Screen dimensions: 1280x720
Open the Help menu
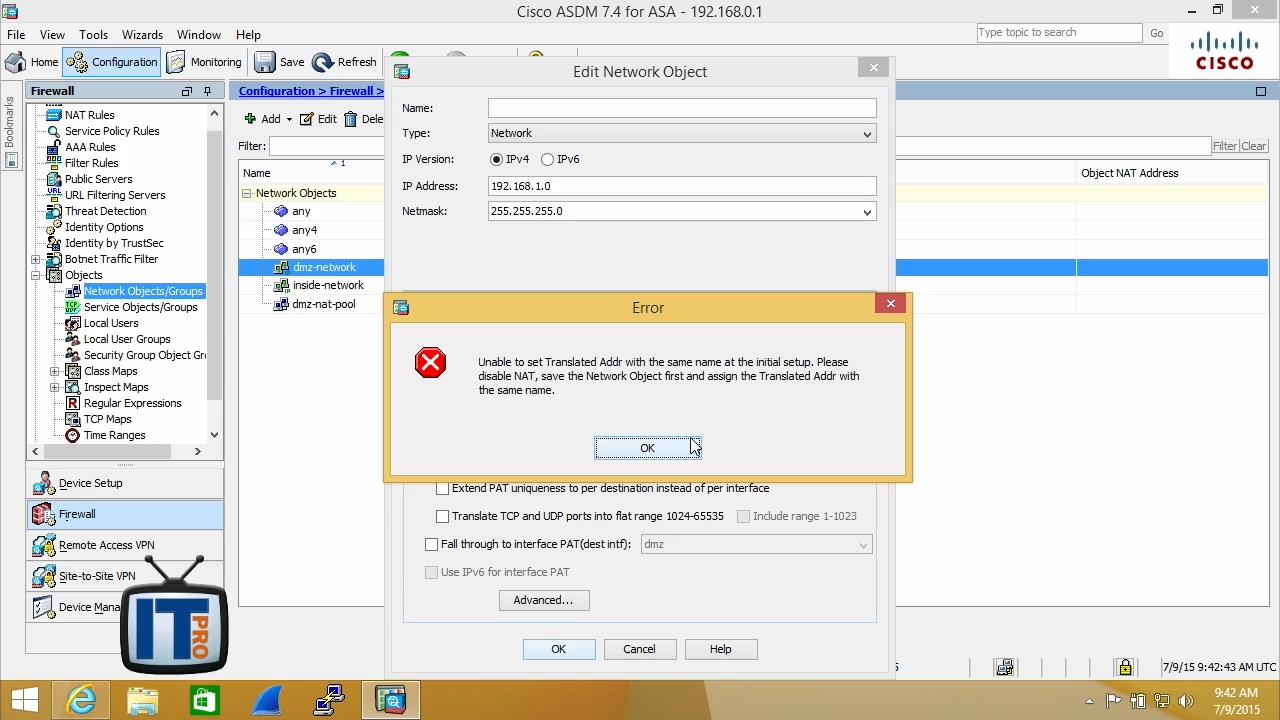(x=248, y=34)
